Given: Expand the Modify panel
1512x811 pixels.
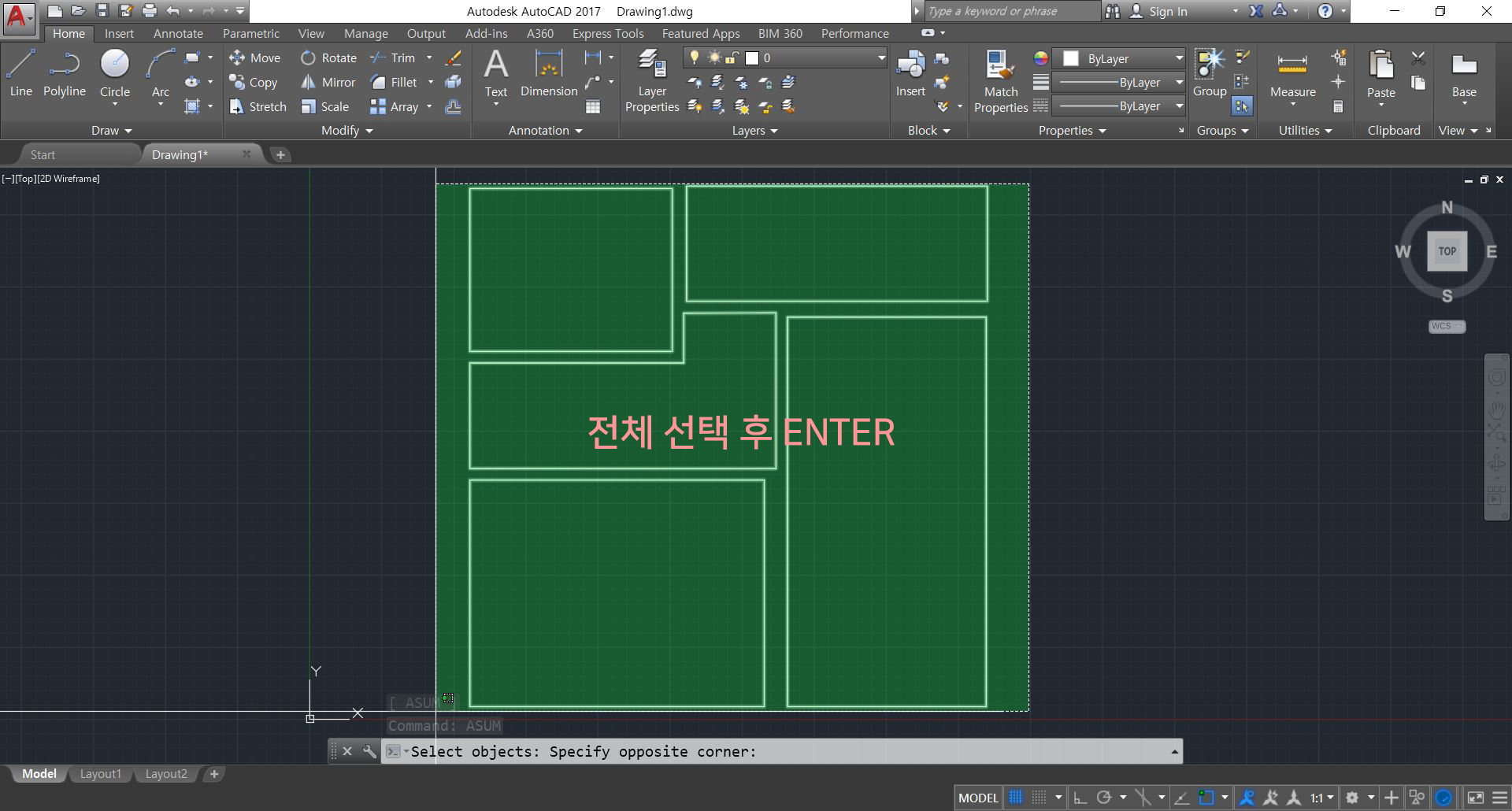Looking at the screenshot, I should [x=347, y=130].
